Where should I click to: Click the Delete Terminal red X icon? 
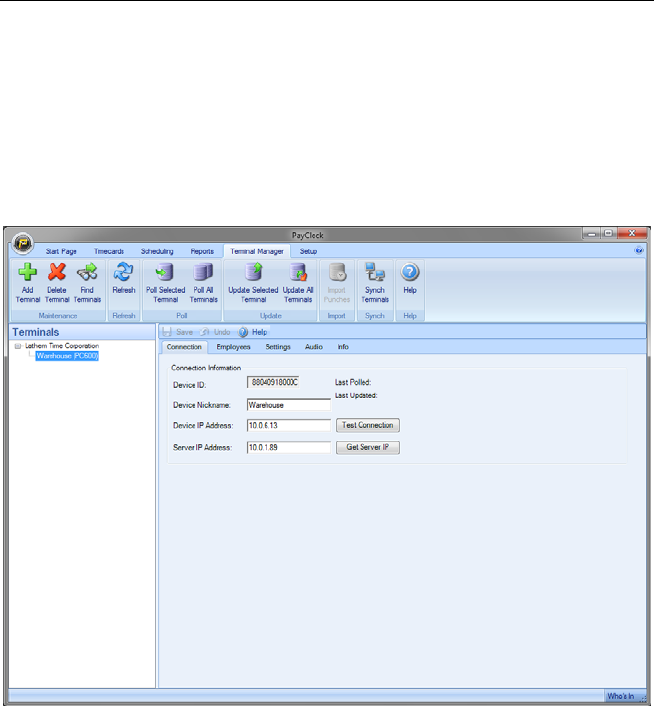(57, 272)
